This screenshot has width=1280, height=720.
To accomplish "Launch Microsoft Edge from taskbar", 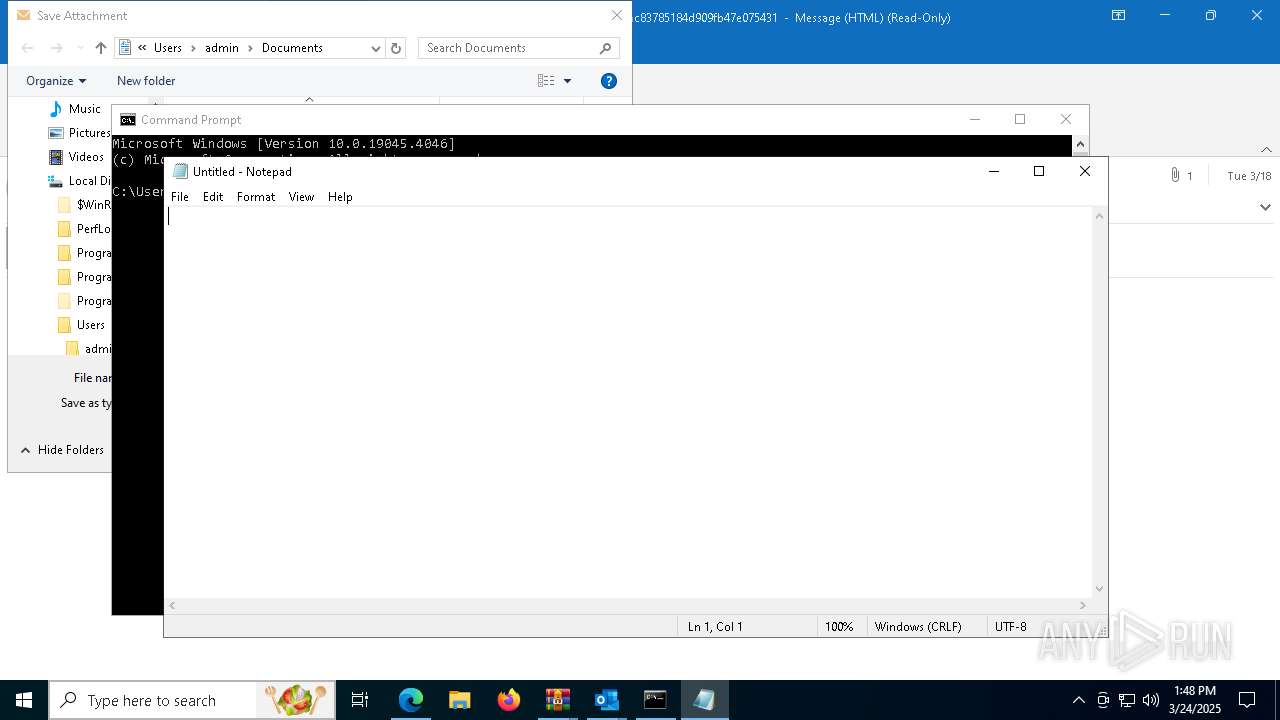I will pyautogui.click(x=411, y=700).
